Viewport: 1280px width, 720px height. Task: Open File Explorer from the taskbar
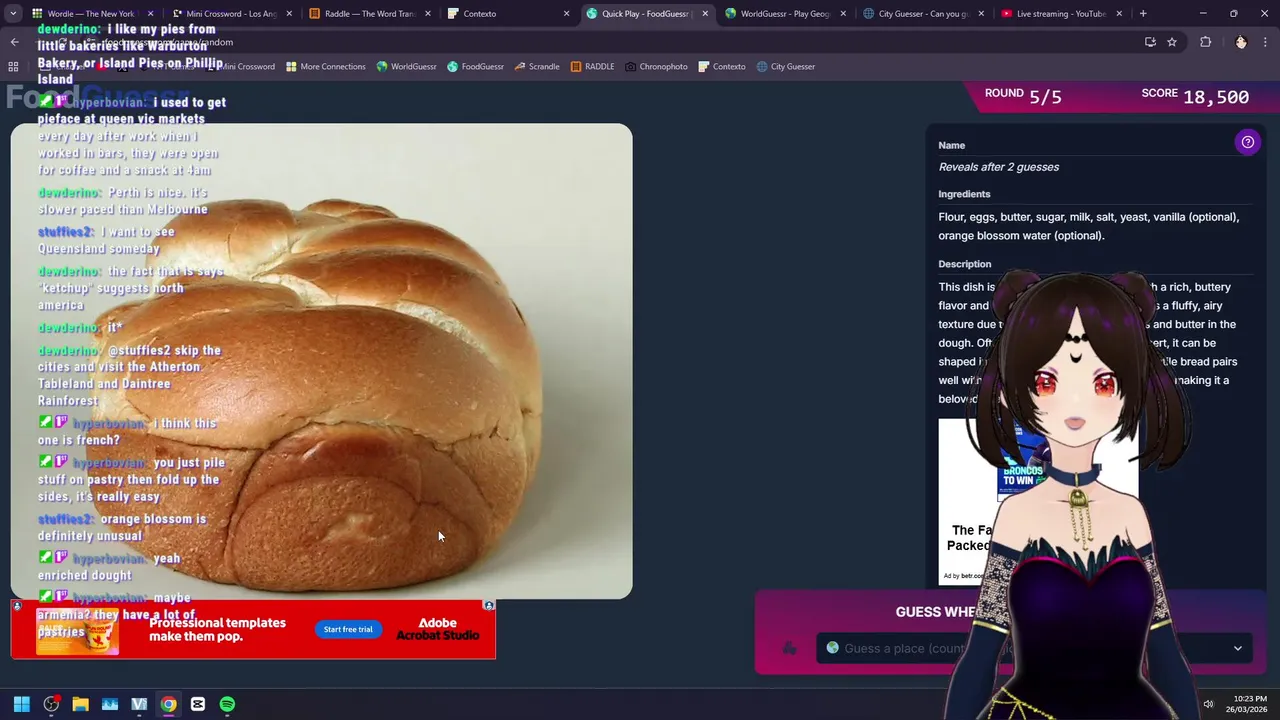click(80, 704)
